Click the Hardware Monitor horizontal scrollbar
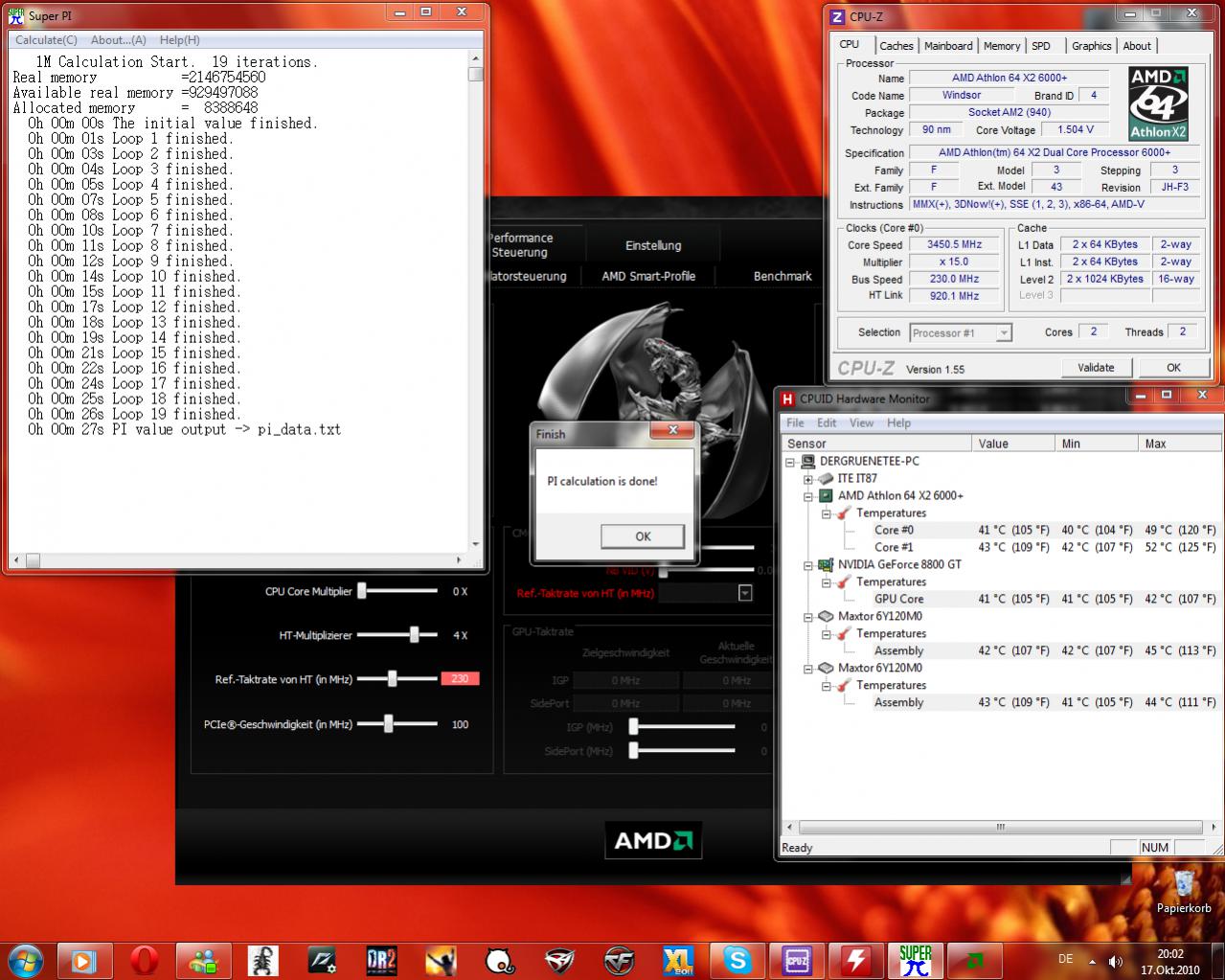 1001,827
